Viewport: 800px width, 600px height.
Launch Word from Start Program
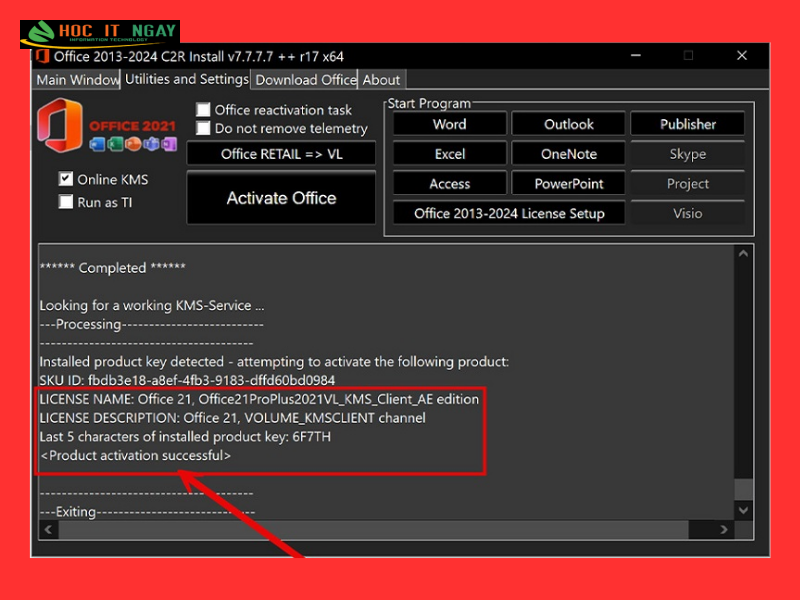tap(449, 124)
